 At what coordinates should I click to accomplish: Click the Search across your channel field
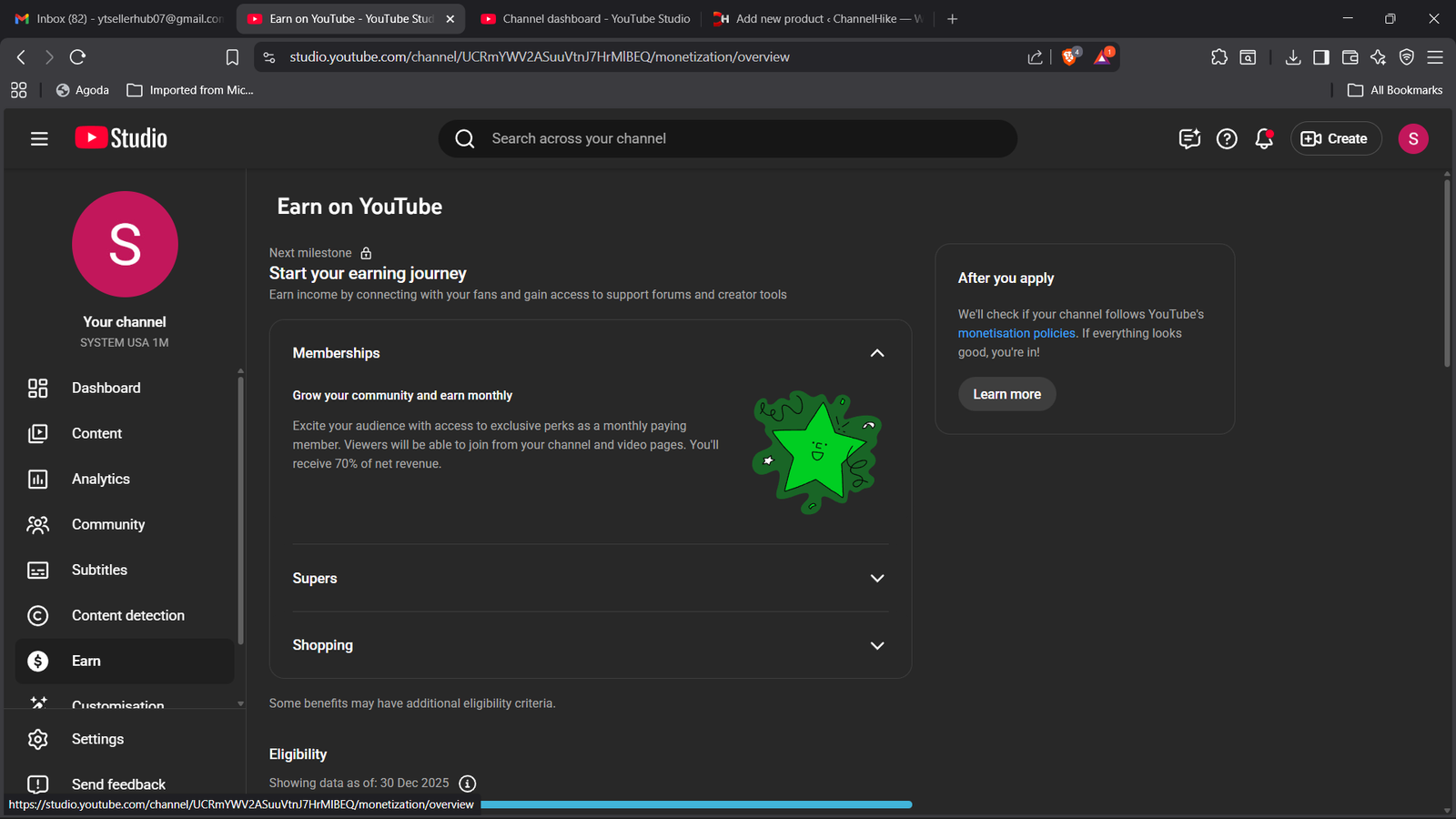click(728, 138)
